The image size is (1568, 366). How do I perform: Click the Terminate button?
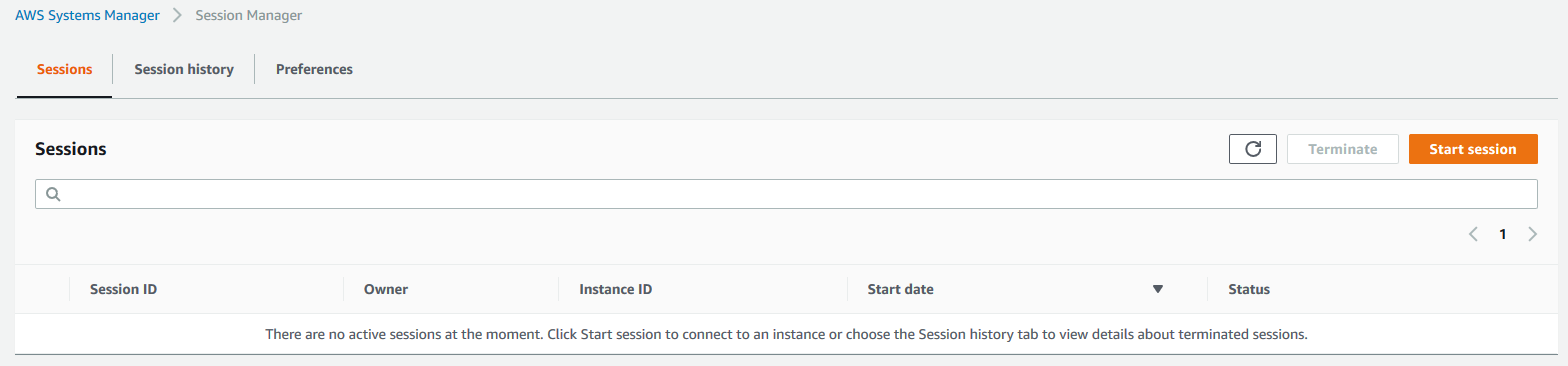[1343, 149]
